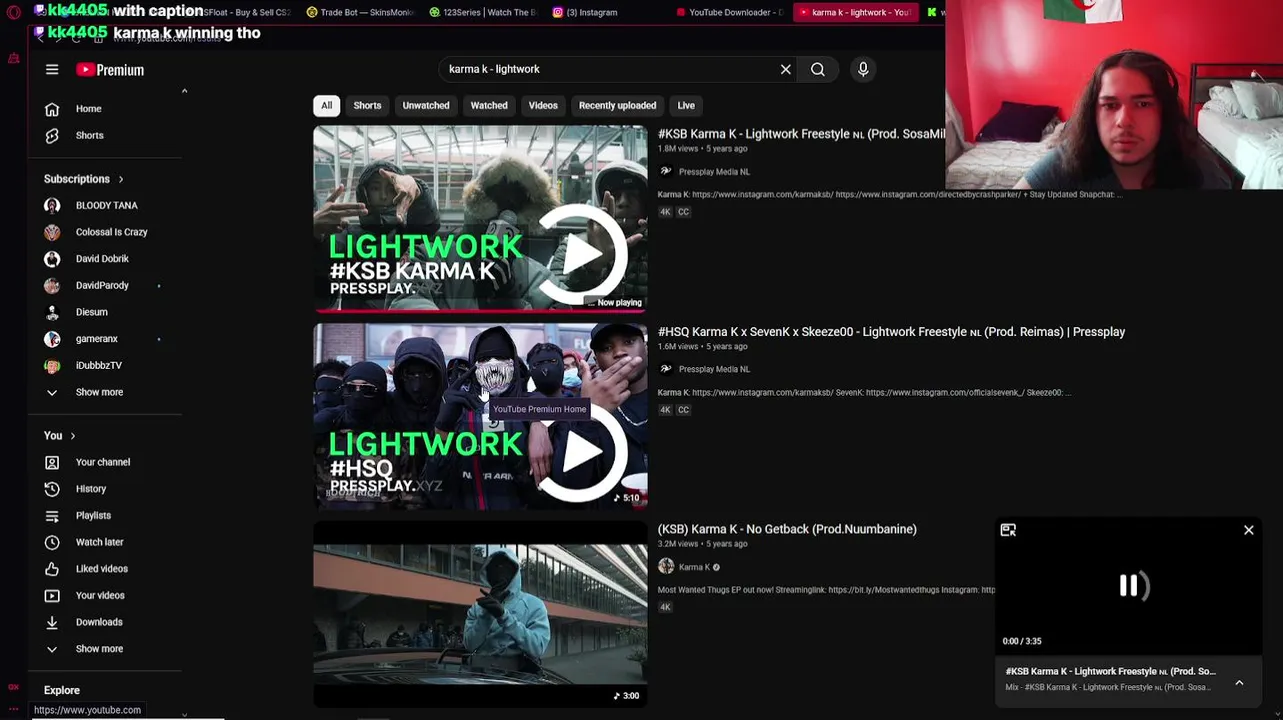This screenshot has height=720, width=1283.
Task: Collapse sidebar scroll up arrow
Action: coord(184,91)
